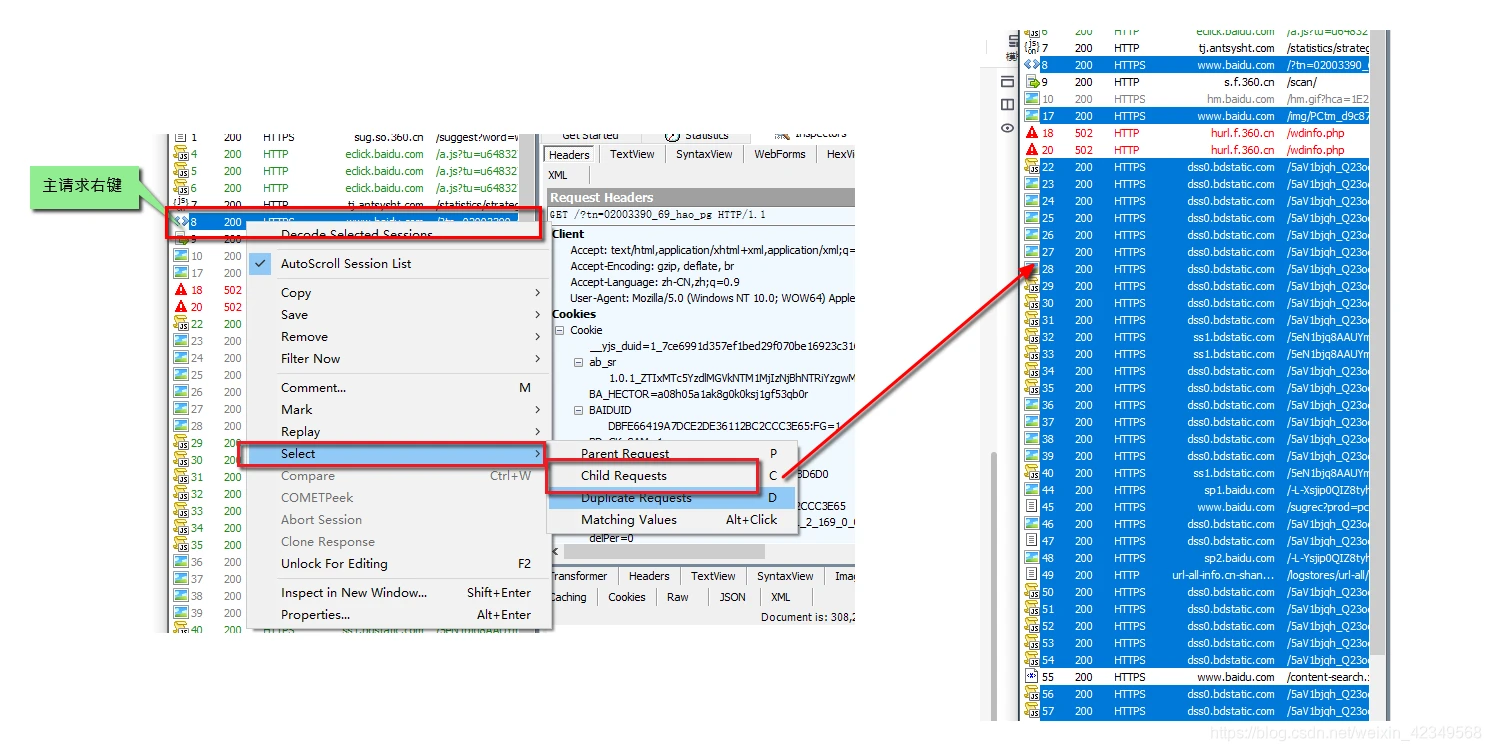Click the document icon of url-all-info session 49
Screen dimensions: 1491x751
(x=1032, y=575)
